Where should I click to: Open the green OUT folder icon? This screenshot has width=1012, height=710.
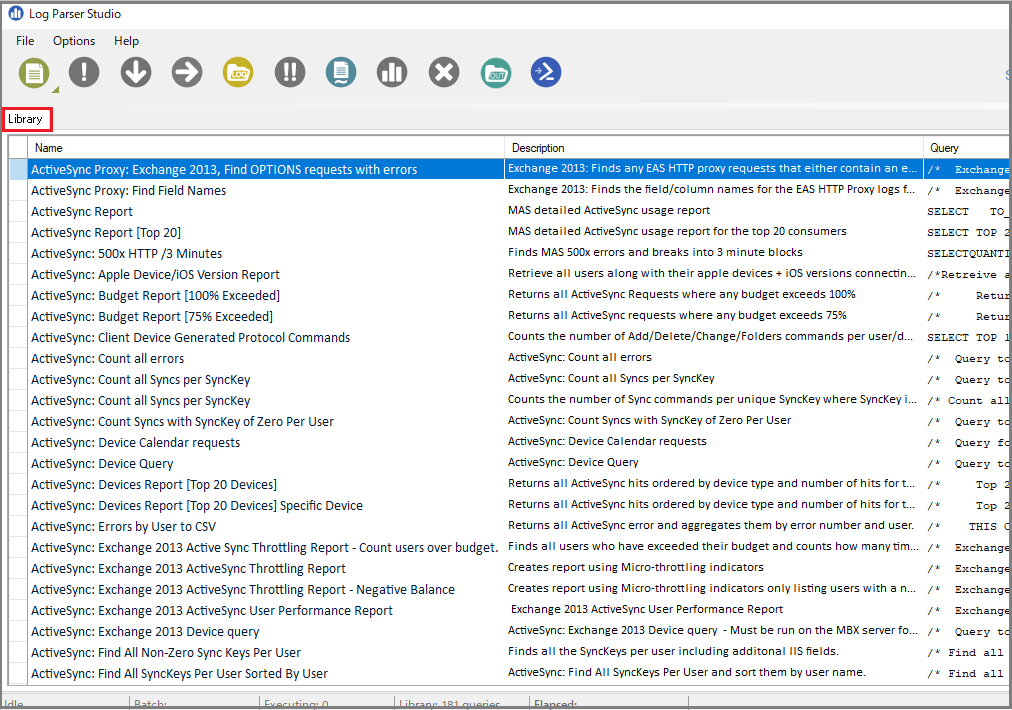tap(496, 72)
